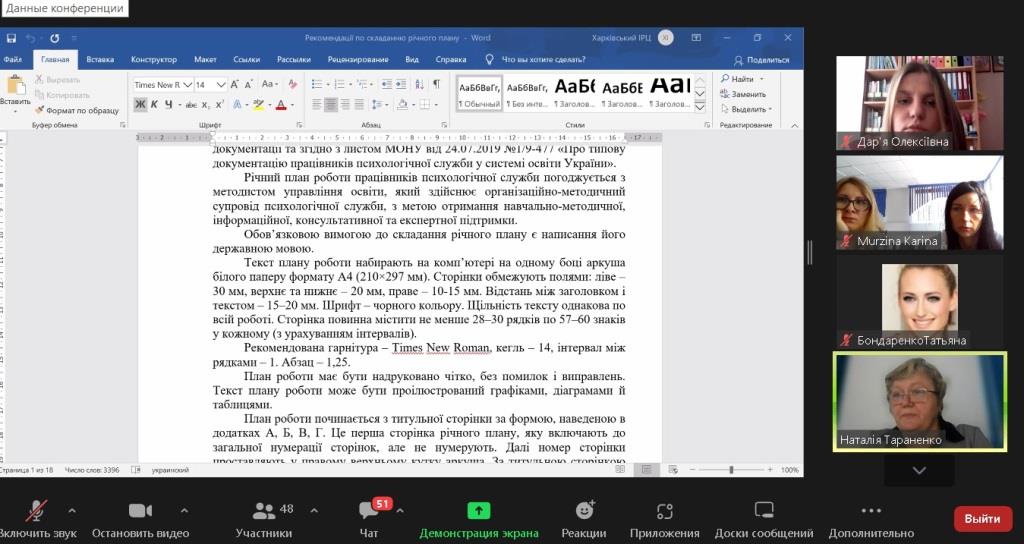Unmute microphone (Включить звук)
The height and width of the screenshot is (544, 1024).
[36, 520]
